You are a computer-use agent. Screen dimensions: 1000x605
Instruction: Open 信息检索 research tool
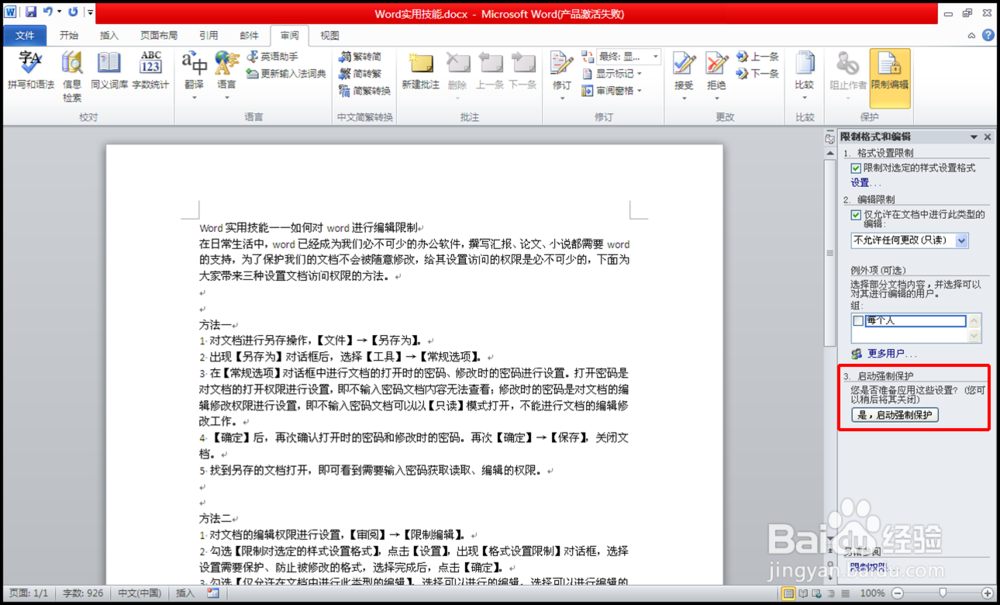[x=72, y=75]
